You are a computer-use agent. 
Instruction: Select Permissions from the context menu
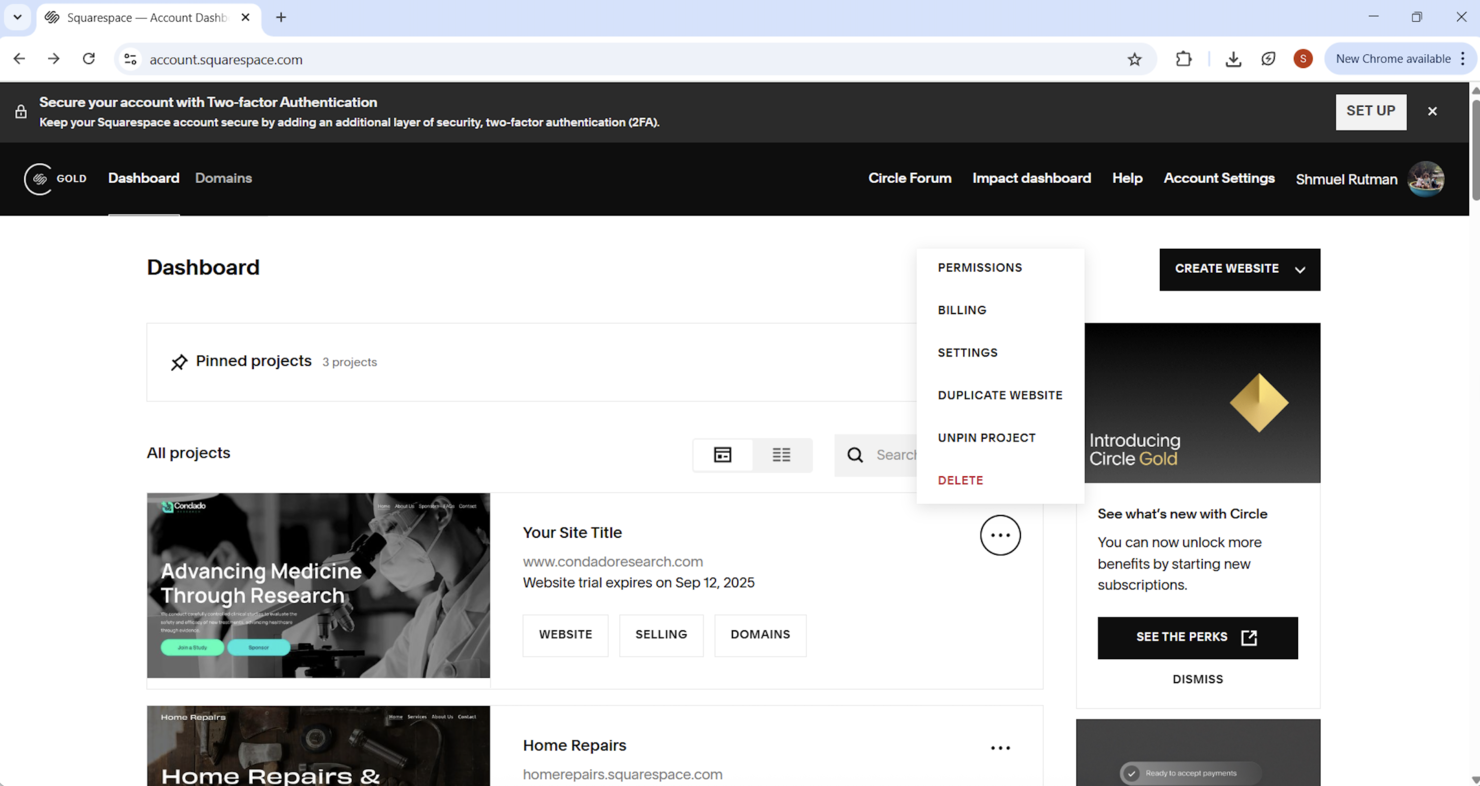[x=980, y=268]
